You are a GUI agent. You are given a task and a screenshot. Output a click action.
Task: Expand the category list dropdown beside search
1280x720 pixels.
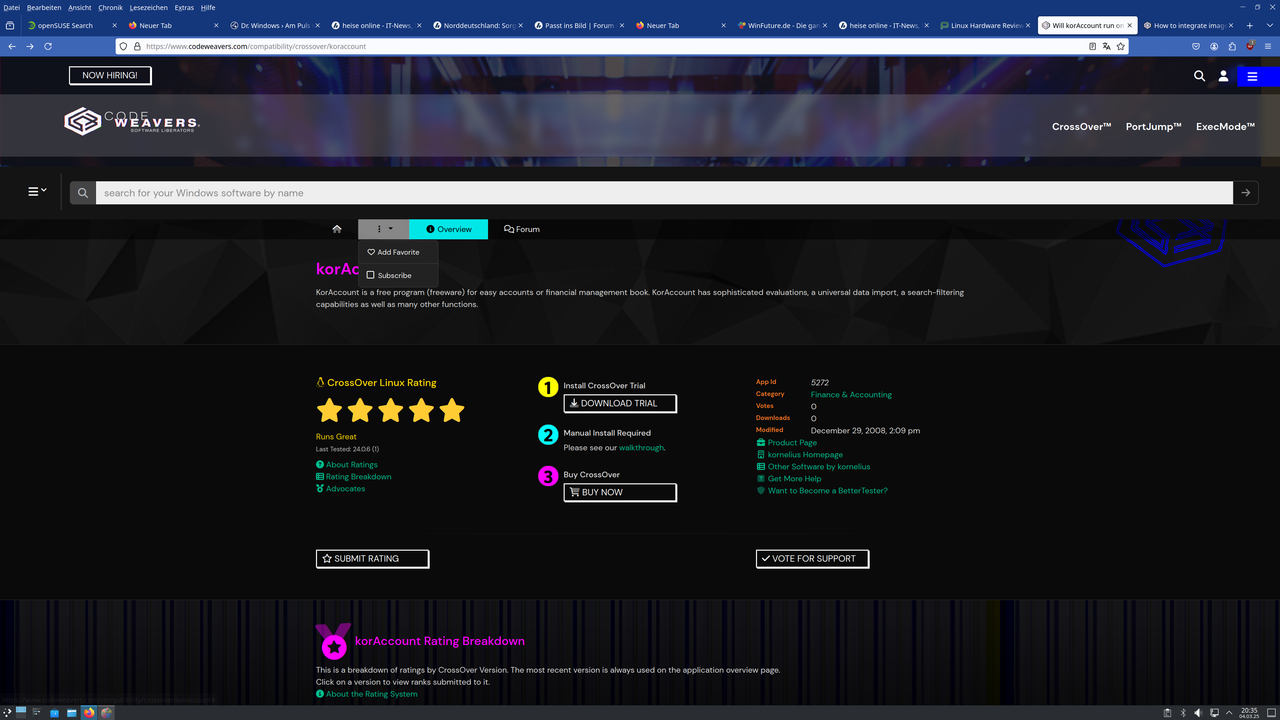tap(37, 191)
